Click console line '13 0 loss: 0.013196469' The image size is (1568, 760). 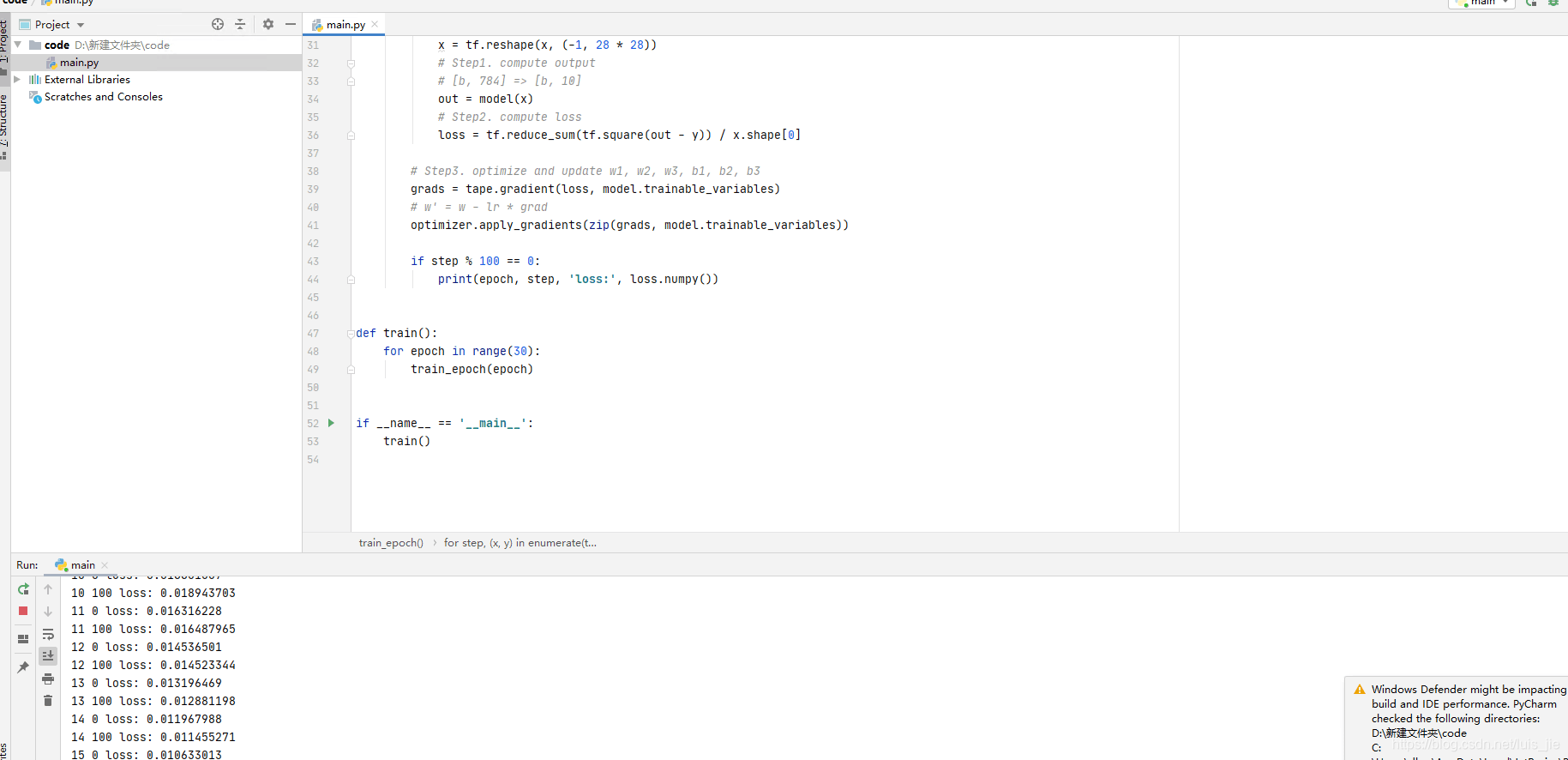click(146, 684)
